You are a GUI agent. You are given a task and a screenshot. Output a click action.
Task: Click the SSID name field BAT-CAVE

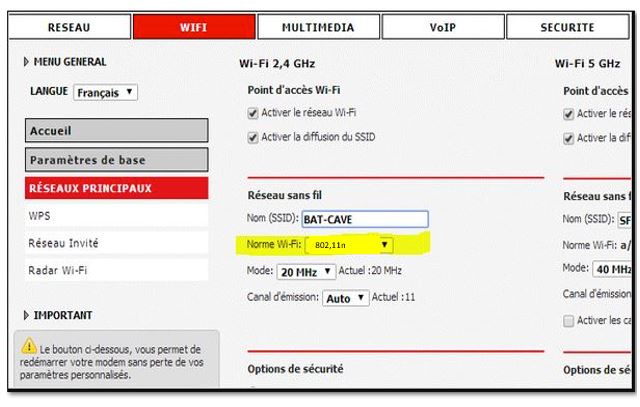click(x=364, y=219)
